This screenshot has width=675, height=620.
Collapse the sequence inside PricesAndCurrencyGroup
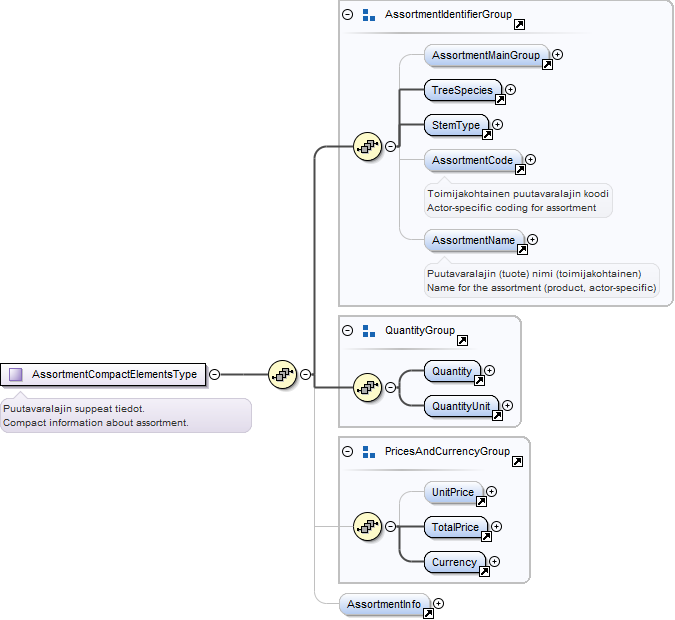390,527
